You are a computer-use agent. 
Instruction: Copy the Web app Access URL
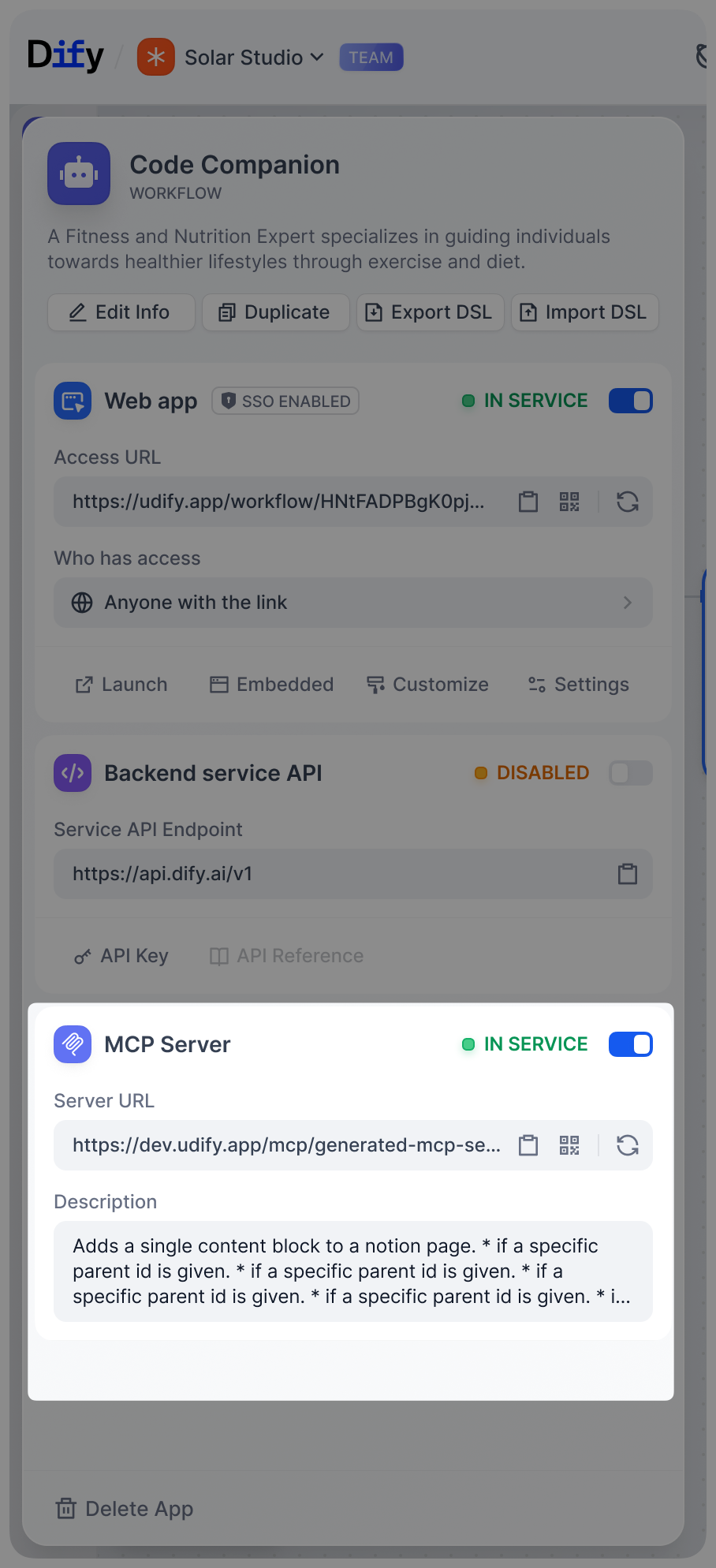(528, 502)
